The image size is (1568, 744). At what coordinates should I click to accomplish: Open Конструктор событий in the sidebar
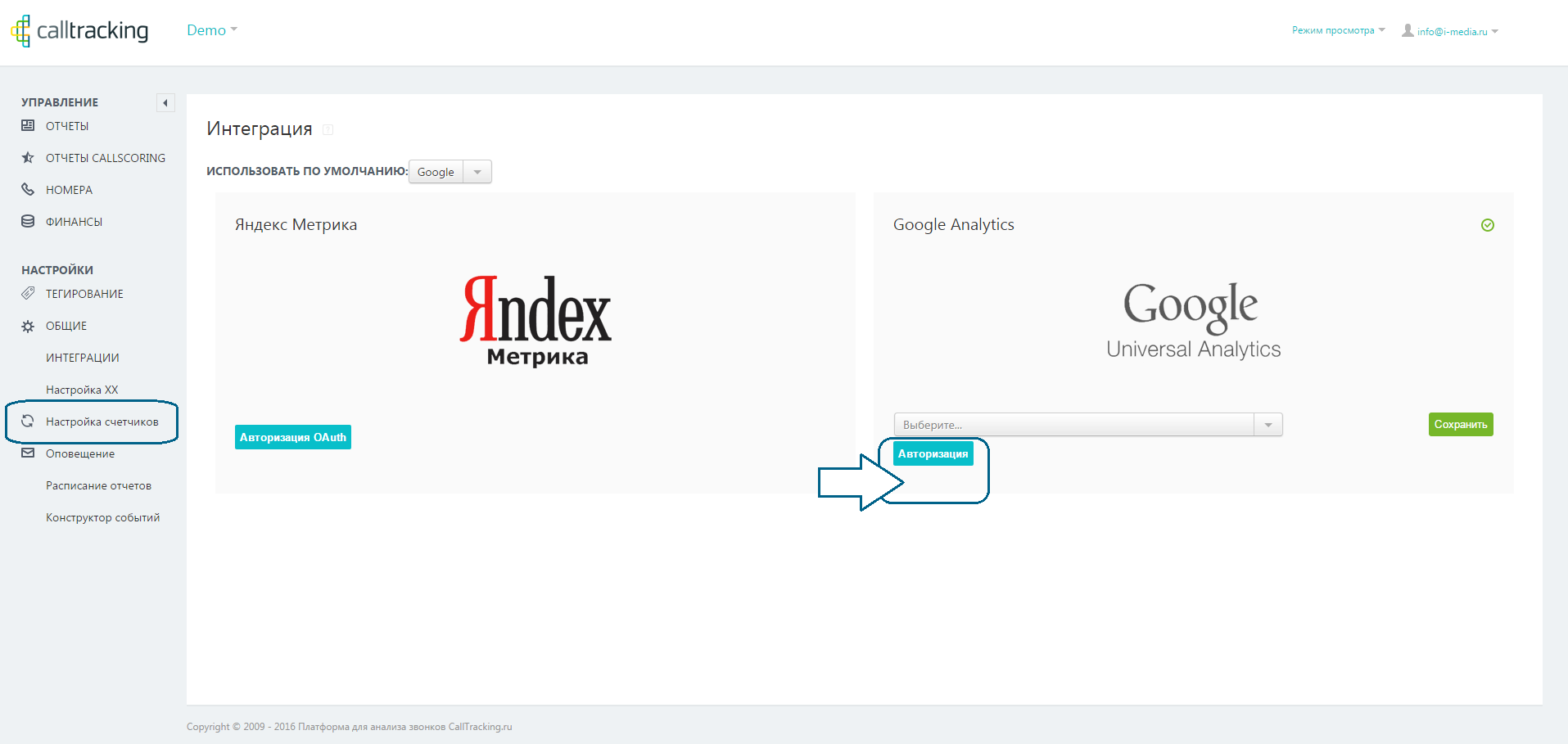103,517
